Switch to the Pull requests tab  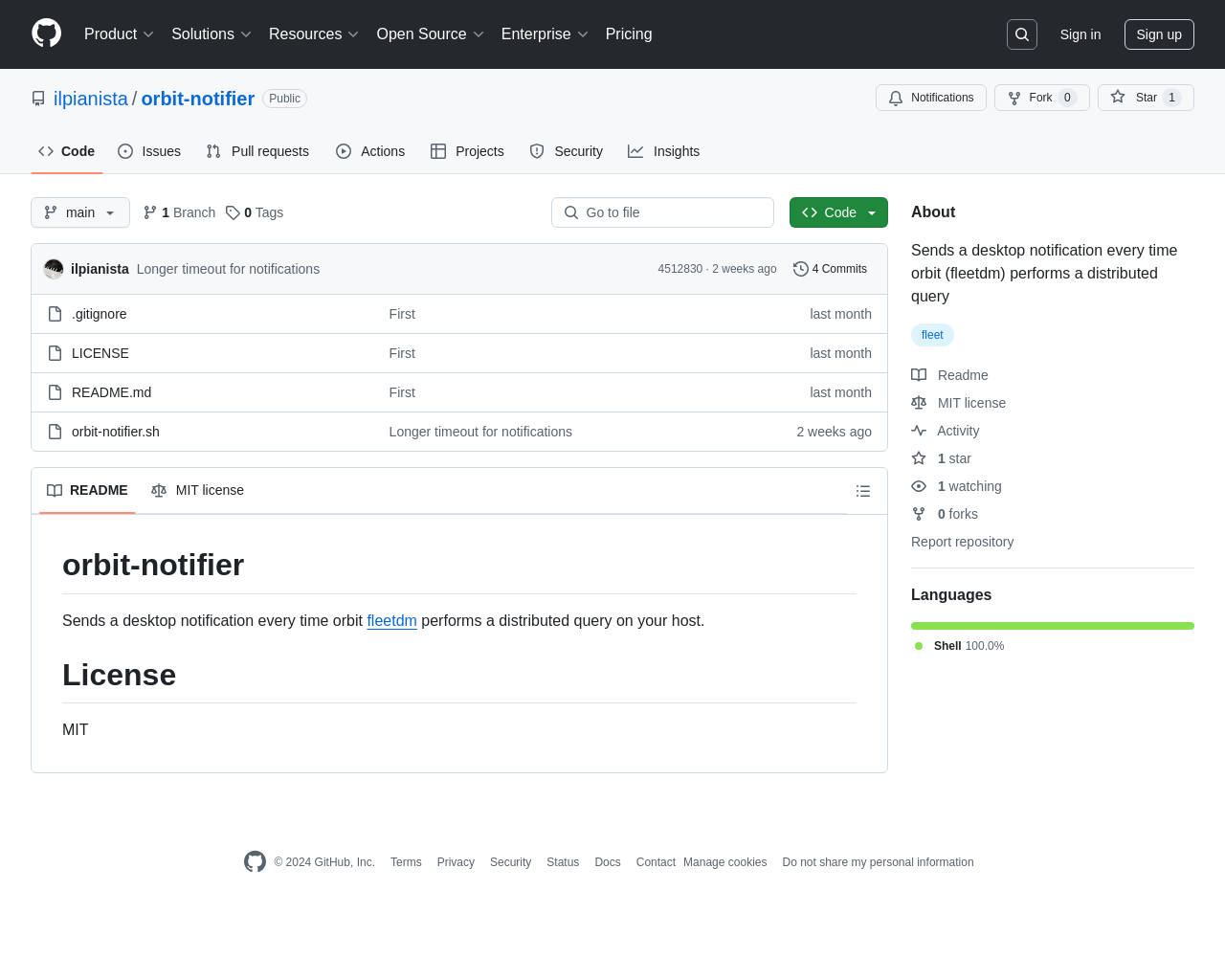point(257,151)
